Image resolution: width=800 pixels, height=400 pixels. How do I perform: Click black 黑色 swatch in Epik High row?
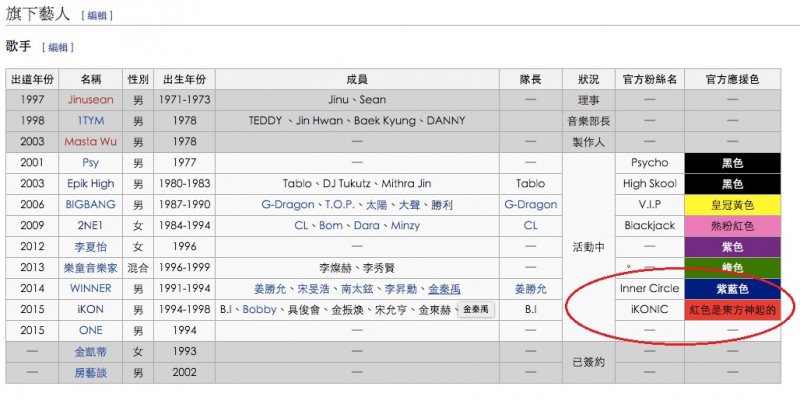(732, 184)
